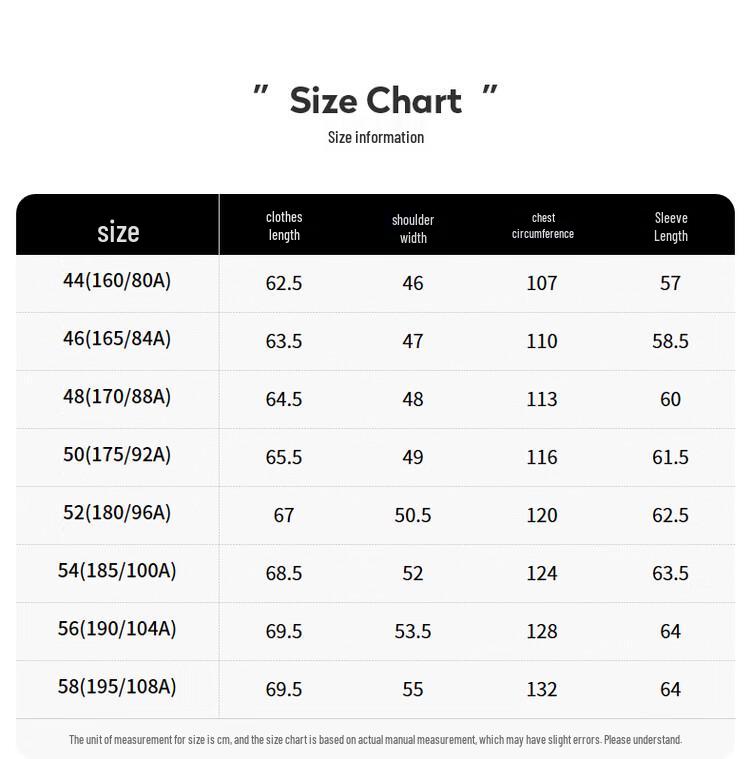Viewport: 750px width, 759px height.
Task: Click the 46(165/84A) size row label
Action: tap(117, 339)
